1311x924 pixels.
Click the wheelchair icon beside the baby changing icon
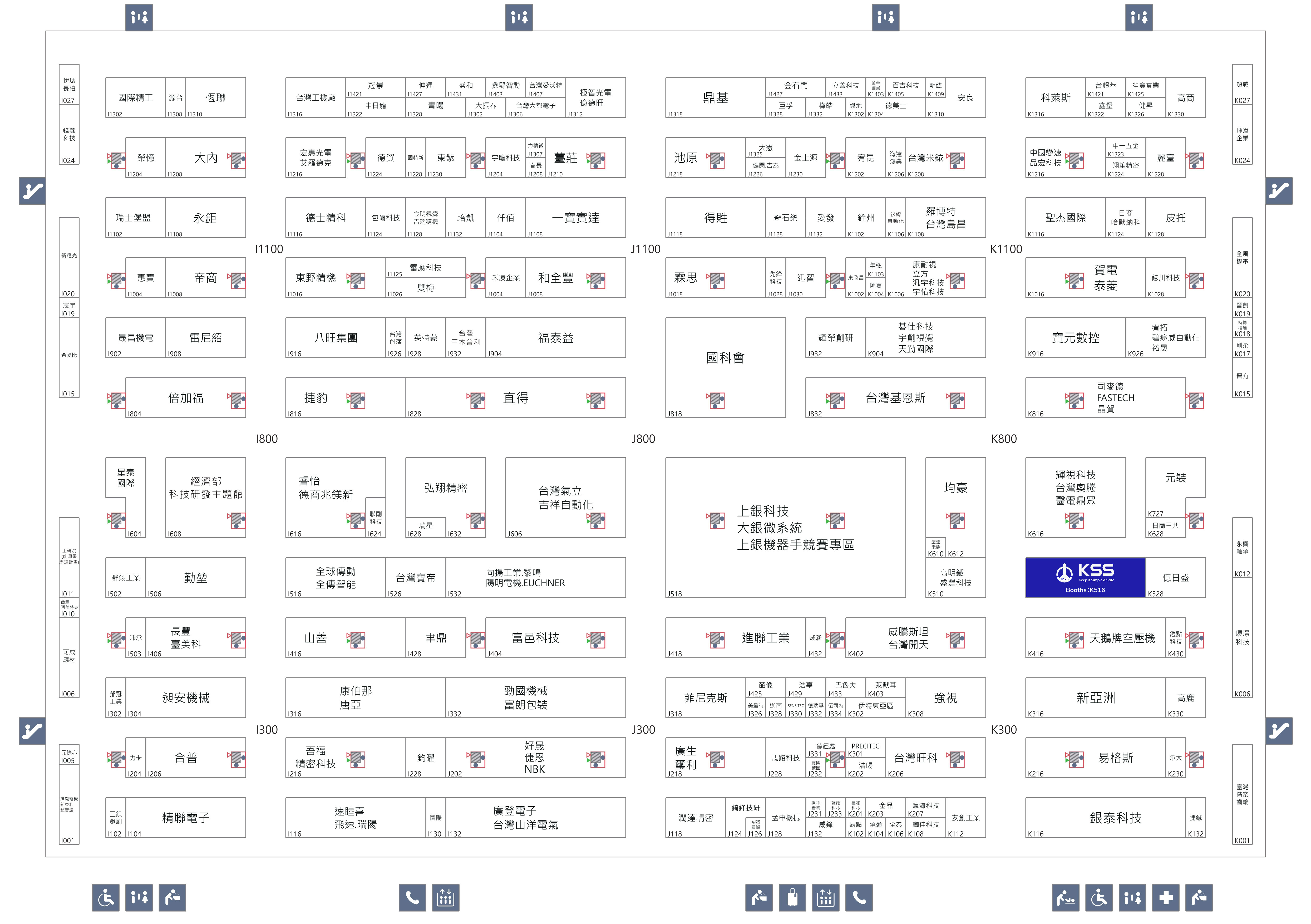pyautogui.click(x=1099, y=898)
